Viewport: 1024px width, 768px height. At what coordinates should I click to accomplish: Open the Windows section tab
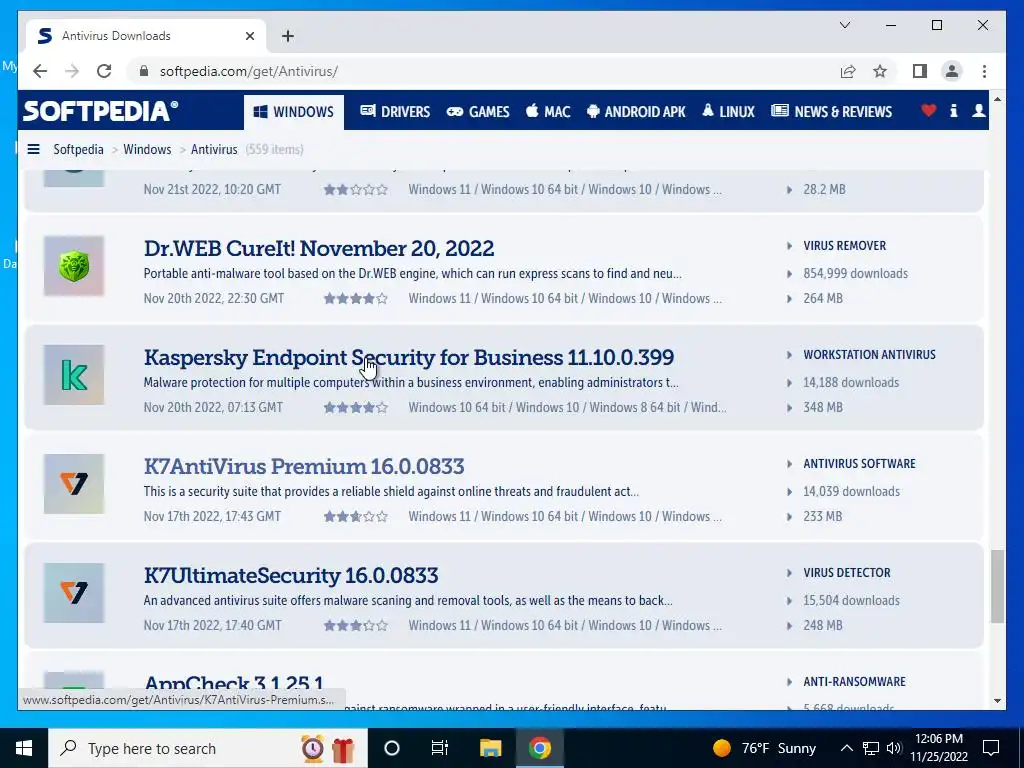(294, 112)
